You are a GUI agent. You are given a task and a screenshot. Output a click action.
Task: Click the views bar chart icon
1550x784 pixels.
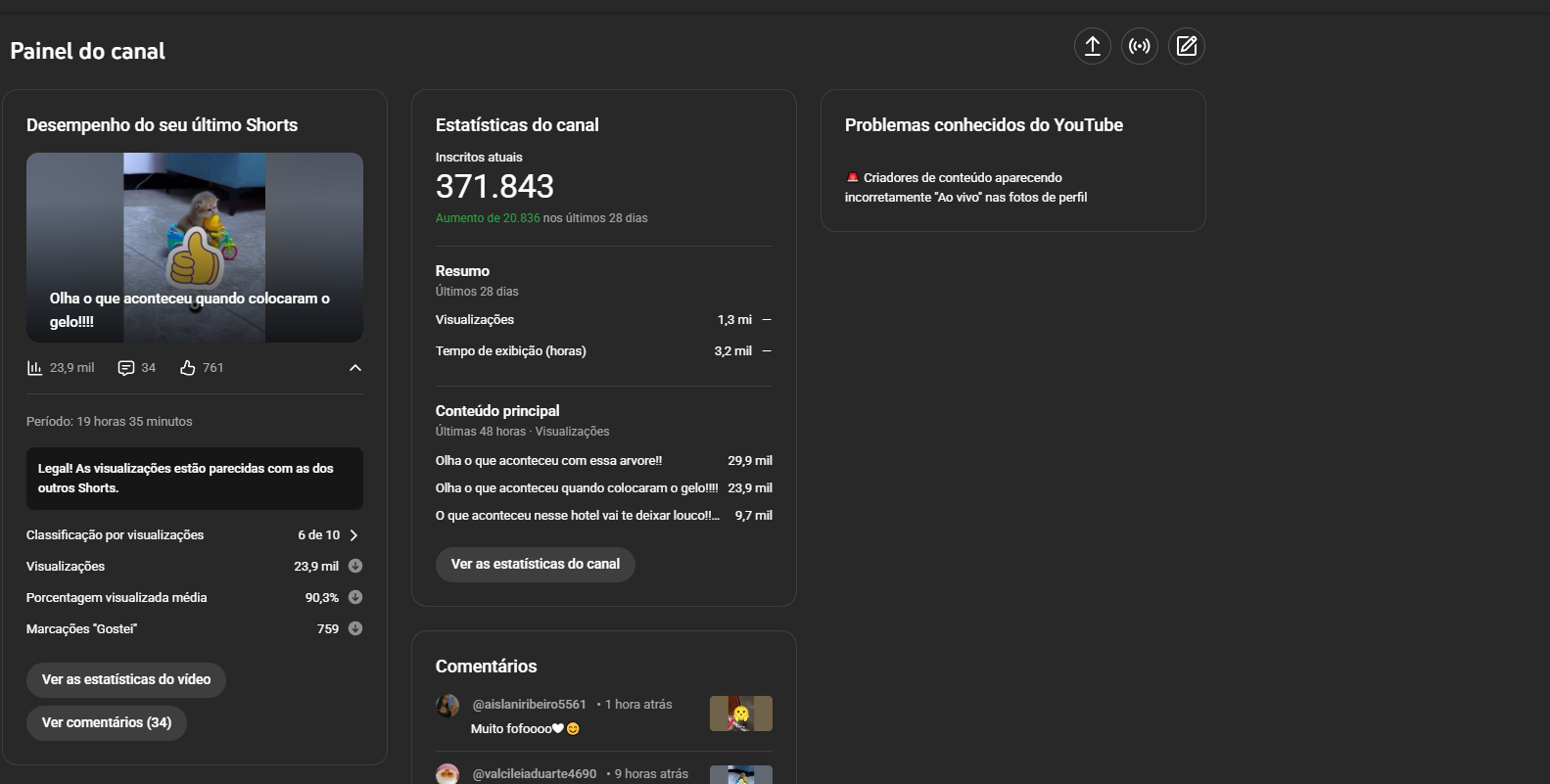pyautogui.click(x=34, y=368)
